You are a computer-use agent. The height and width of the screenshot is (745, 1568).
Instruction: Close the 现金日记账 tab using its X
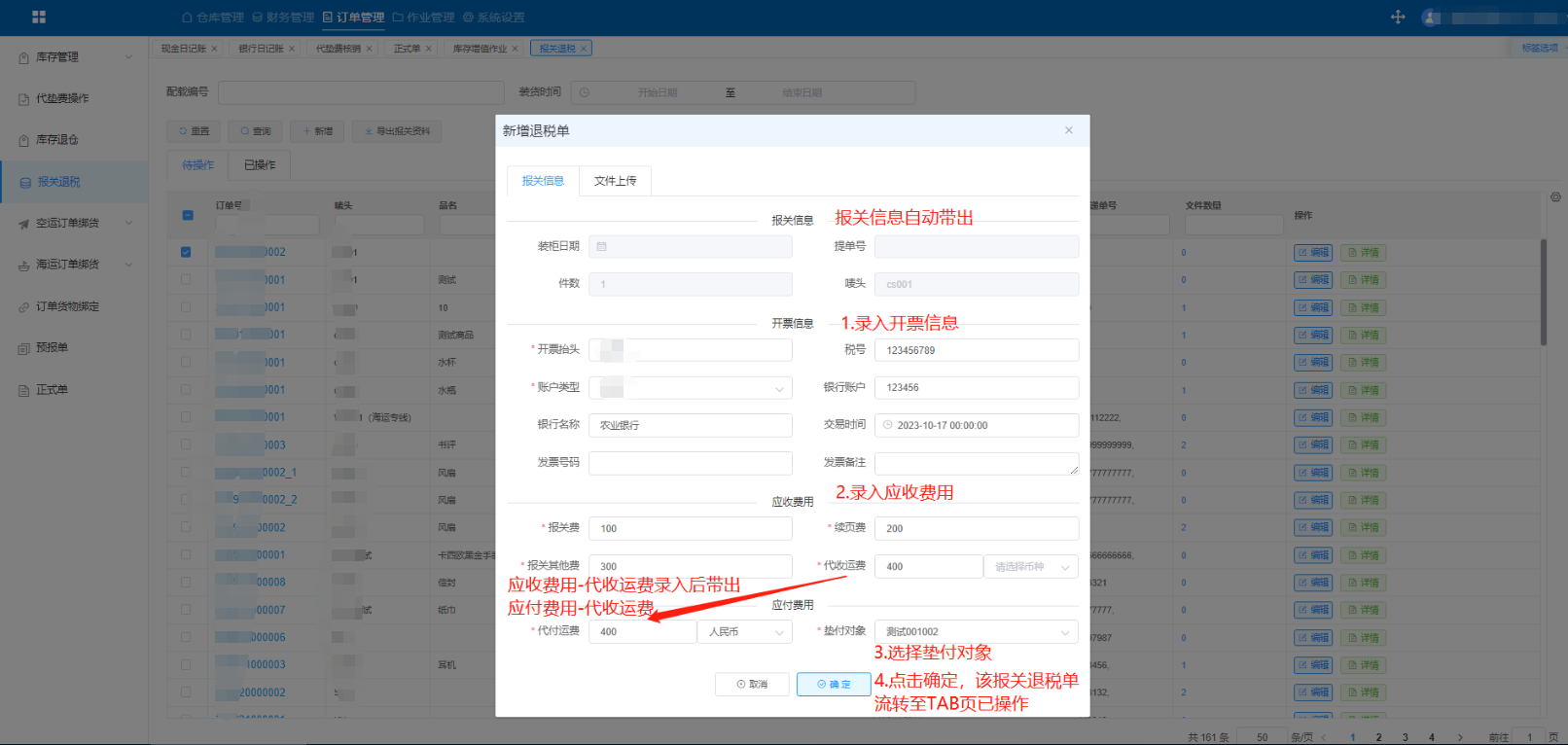(214, 49)
